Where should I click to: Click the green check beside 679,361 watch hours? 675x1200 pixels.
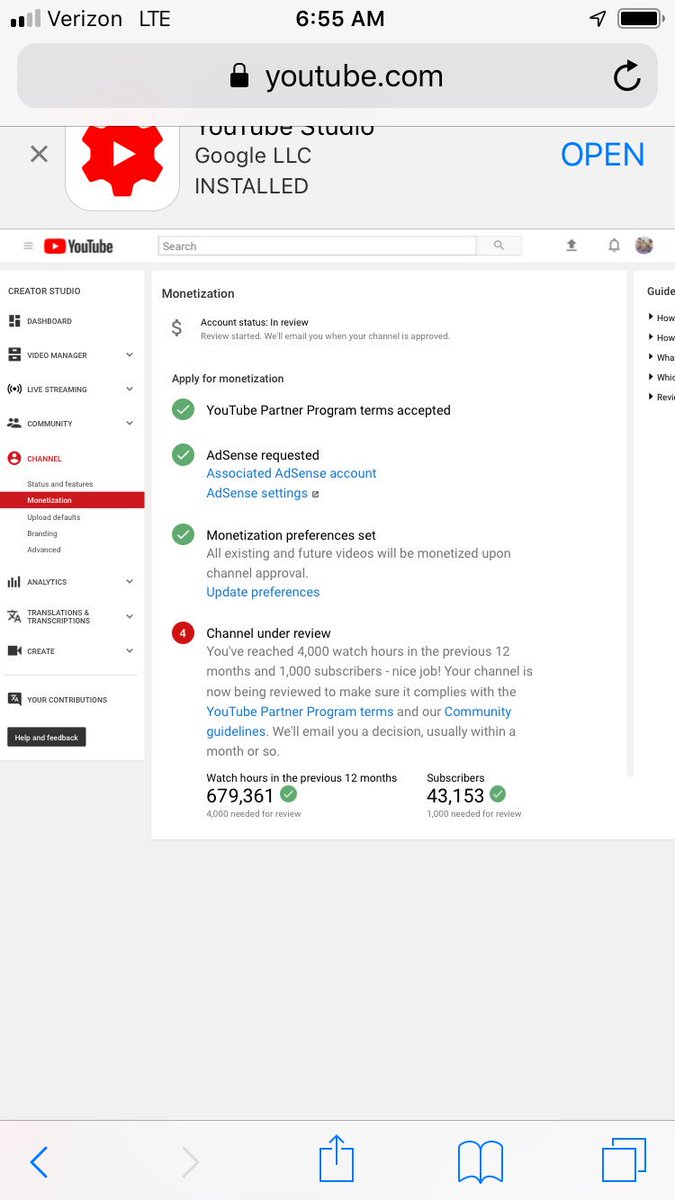point(288,794)
